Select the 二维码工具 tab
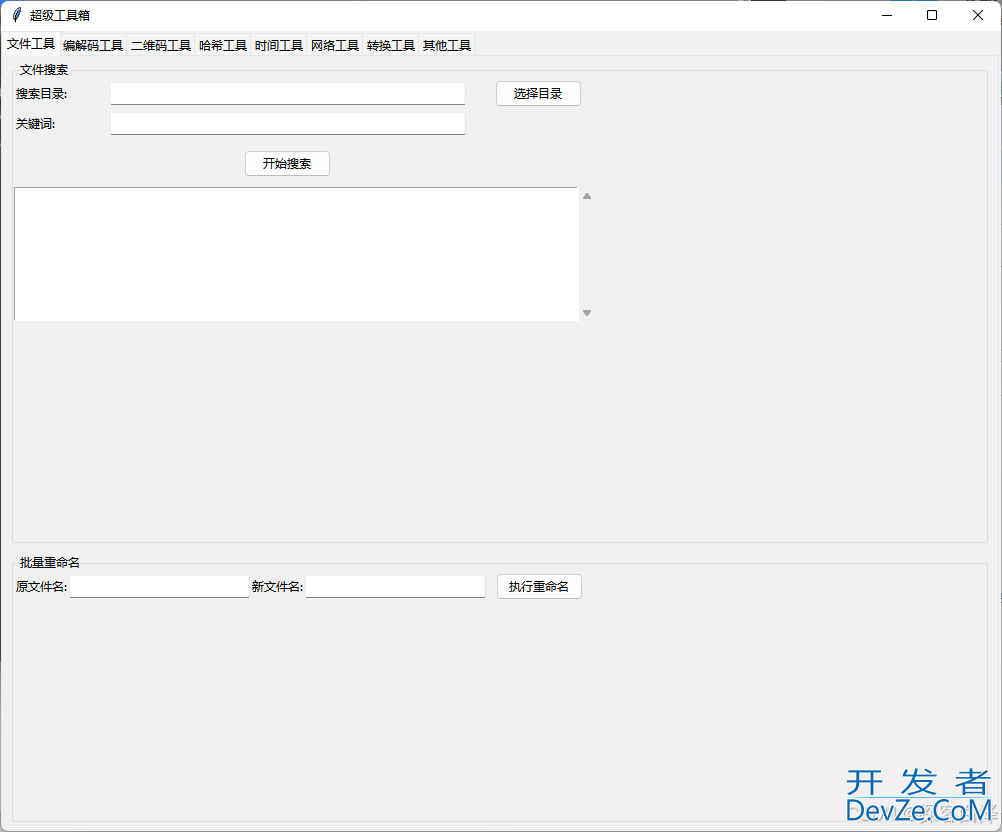The height and width of the screenshot is (832, 1002). tap(161, 45)
